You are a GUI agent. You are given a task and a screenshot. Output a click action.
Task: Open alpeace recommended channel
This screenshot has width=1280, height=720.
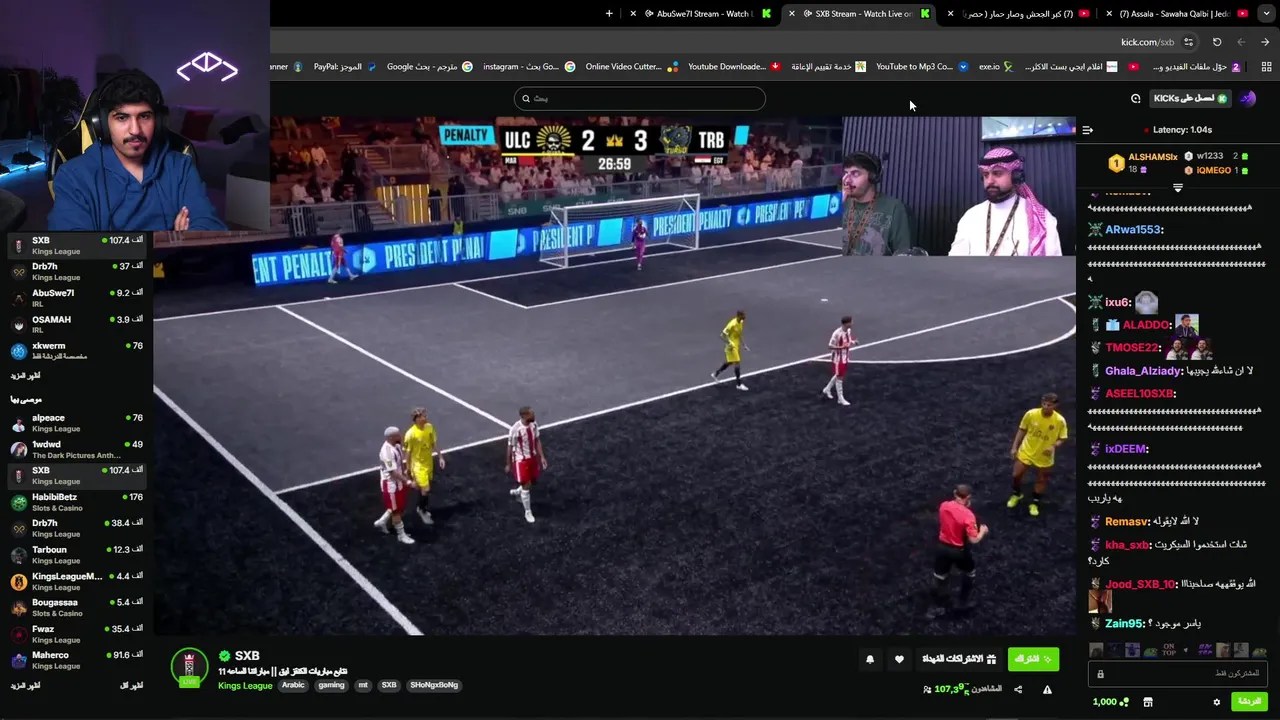pos(77,423)
